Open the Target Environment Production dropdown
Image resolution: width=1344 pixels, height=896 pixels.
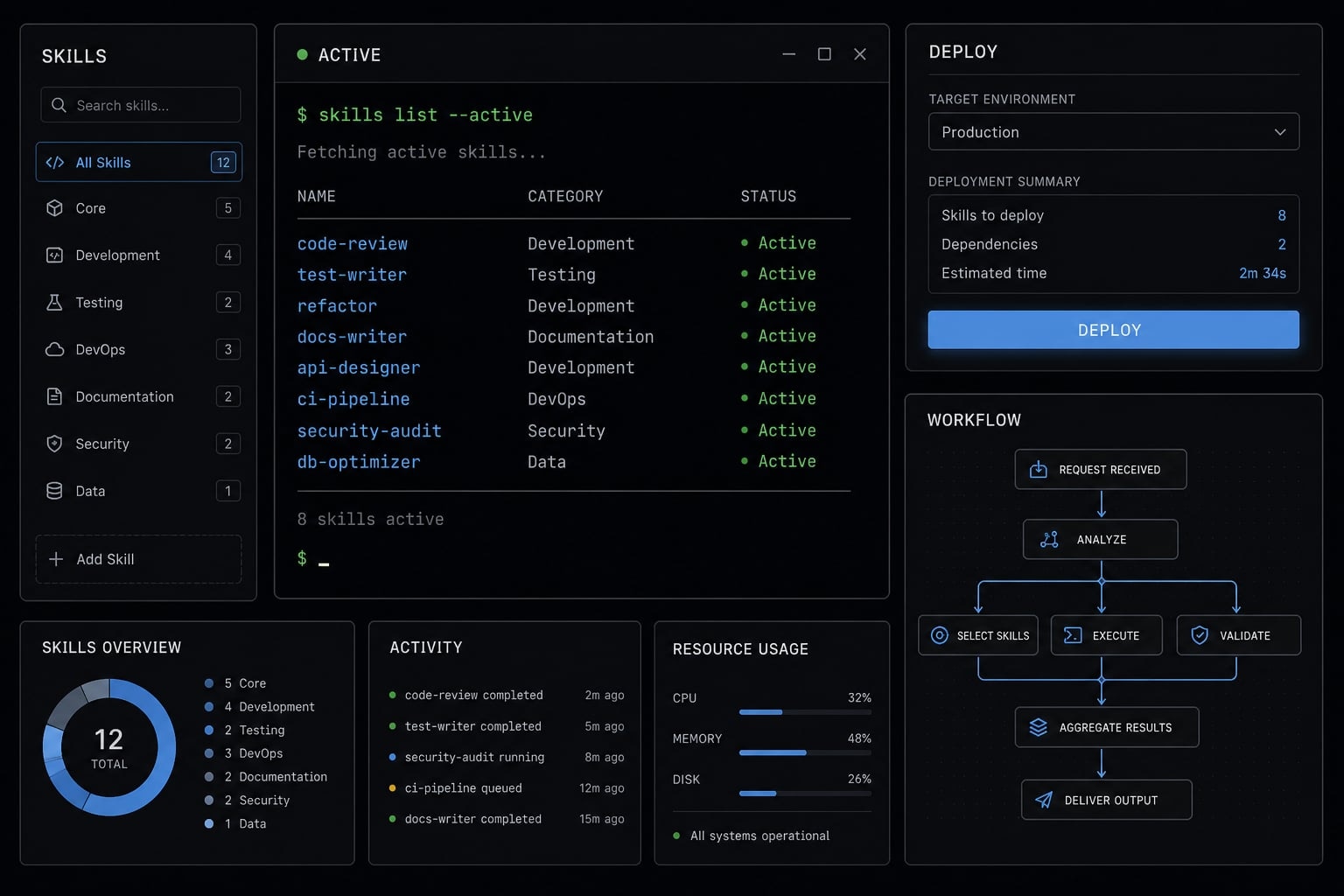(1114, 132)
